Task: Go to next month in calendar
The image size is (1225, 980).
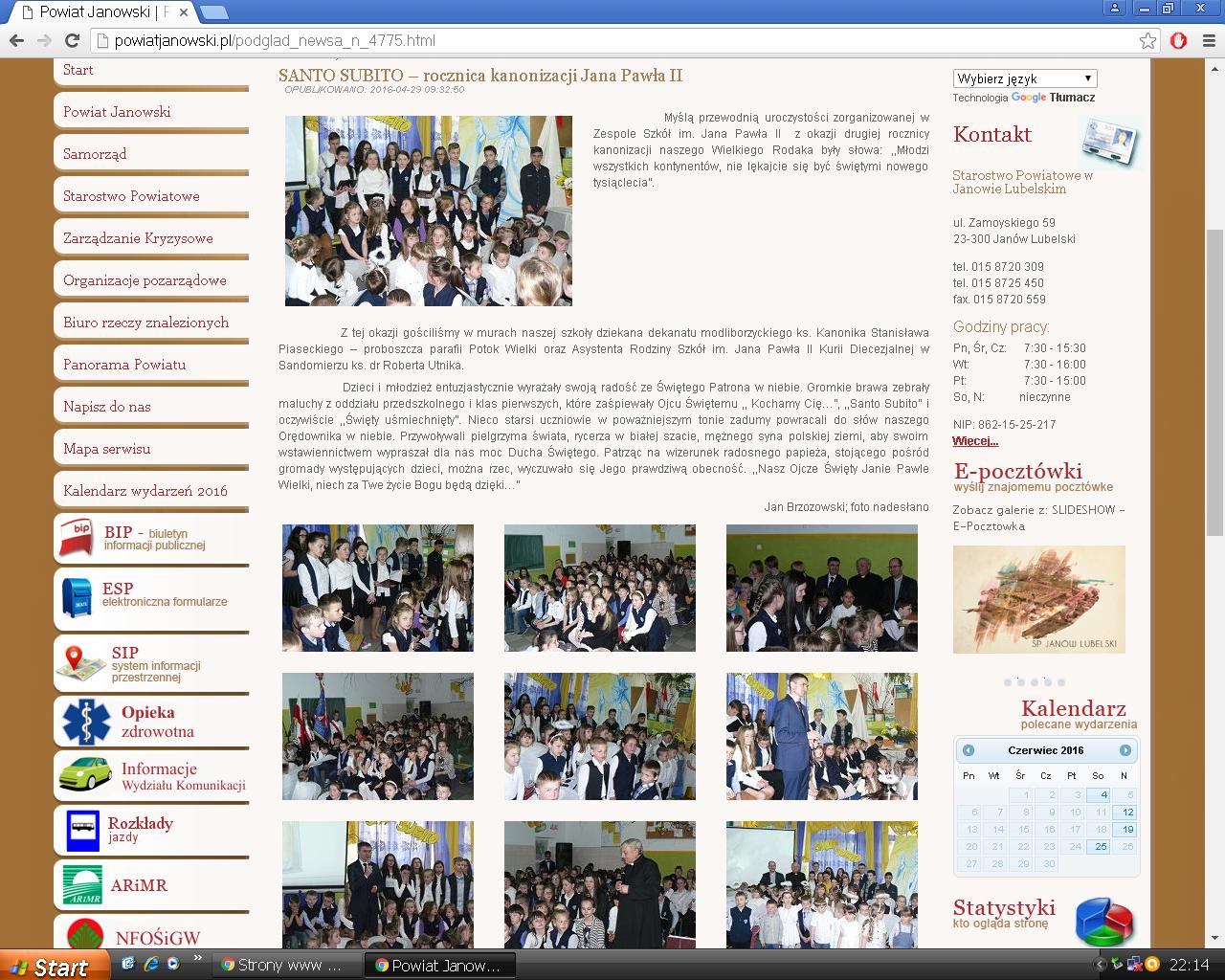Action: click(1125, 750)
